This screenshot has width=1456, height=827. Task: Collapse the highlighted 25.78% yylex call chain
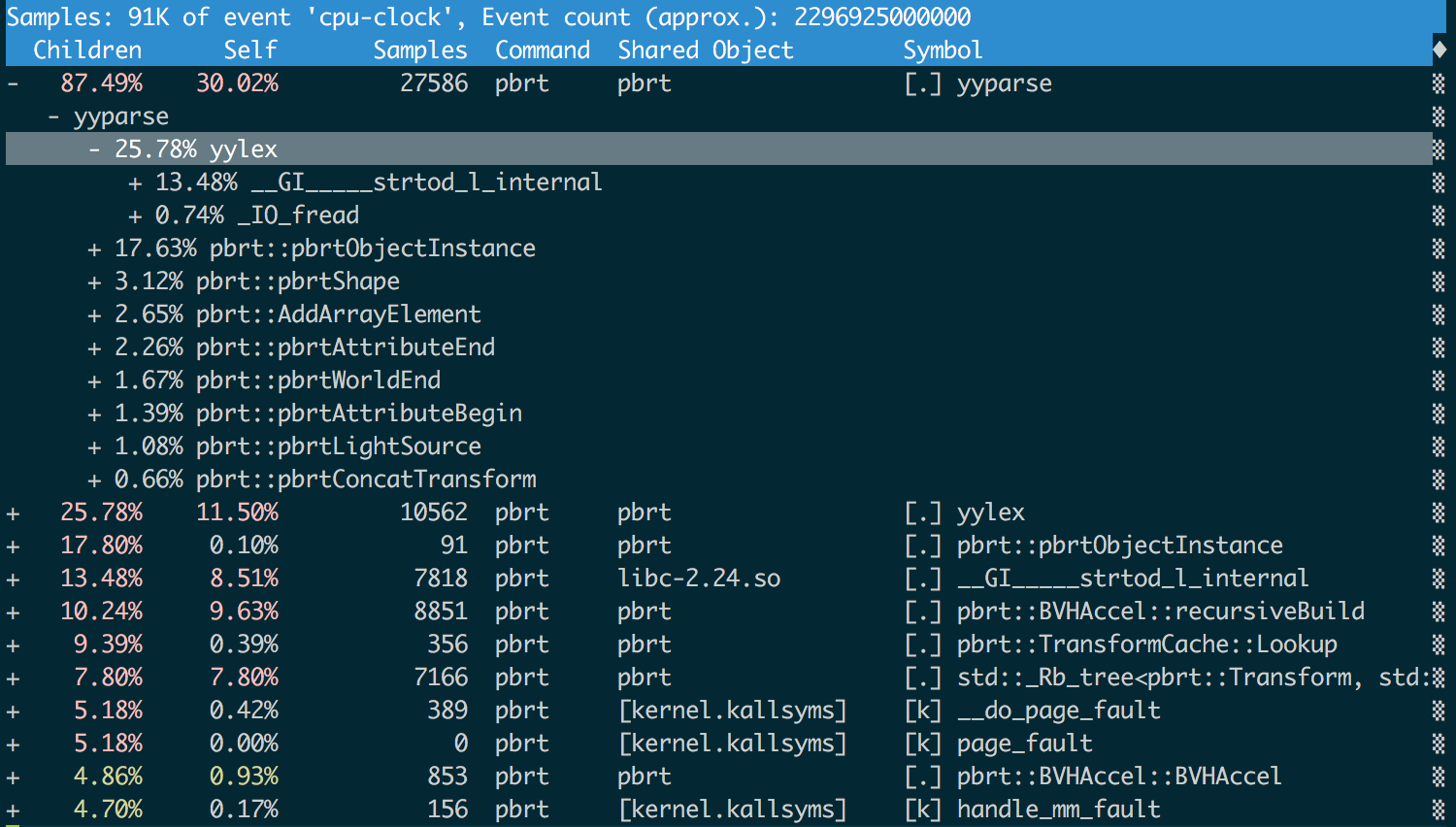point(94,149)
